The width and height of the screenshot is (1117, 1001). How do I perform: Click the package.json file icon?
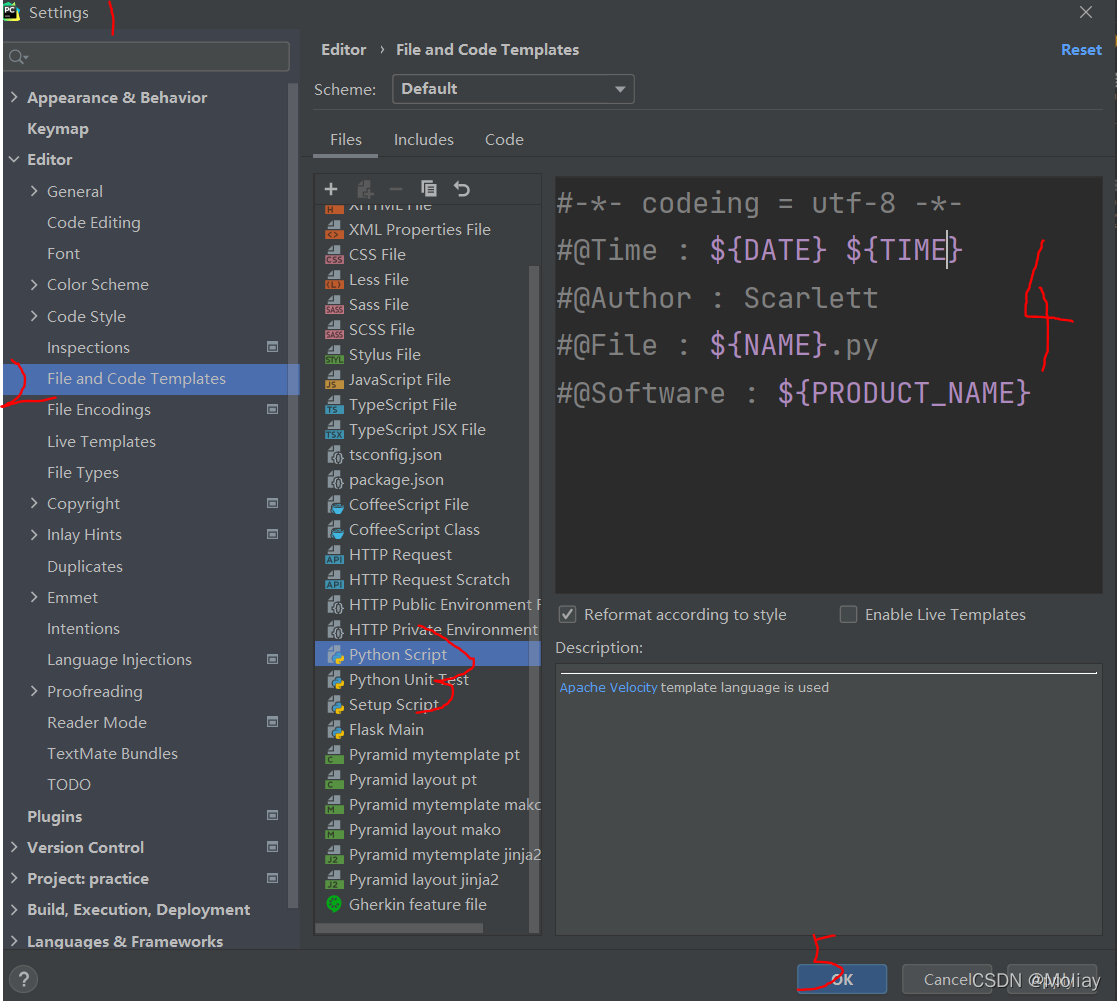(x=334, y=479)
